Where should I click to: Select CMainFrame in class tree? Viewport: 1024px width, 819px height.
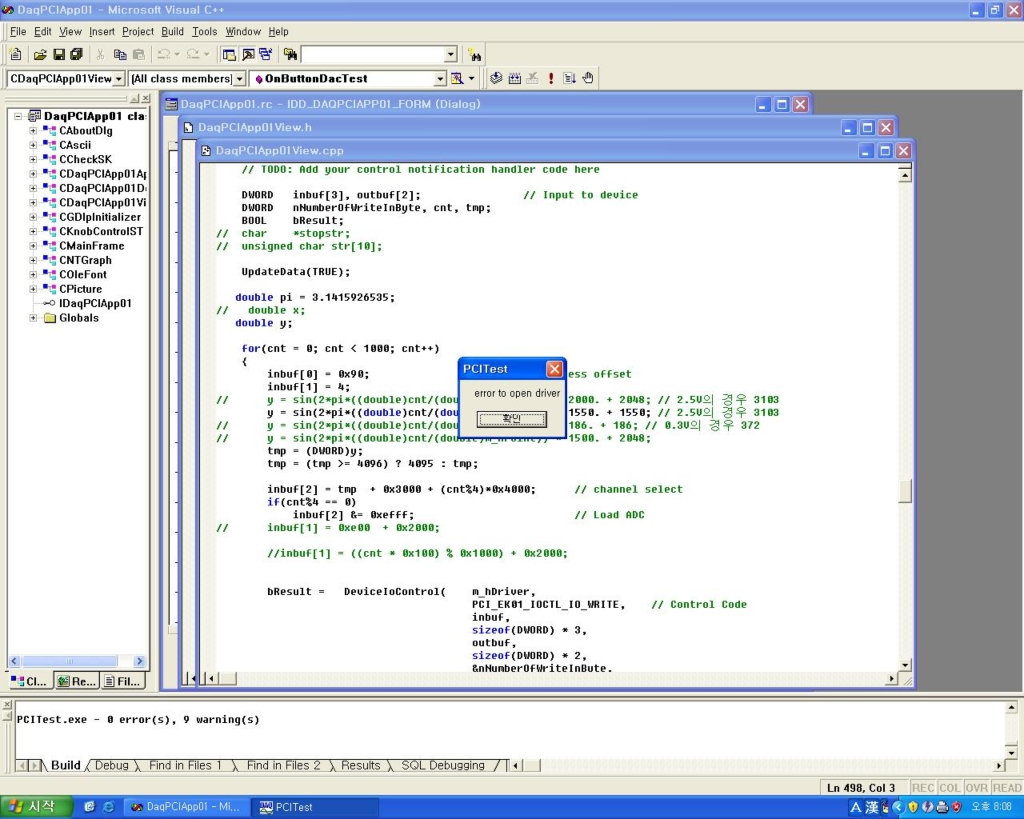click(91, 246)
